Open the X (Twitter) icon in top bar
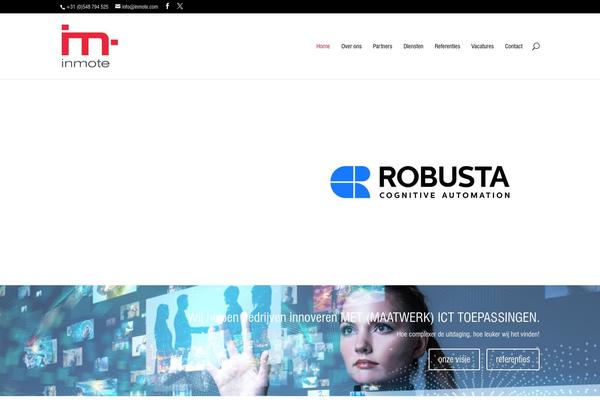The image size is (600, 400). [x=180, y=6]
